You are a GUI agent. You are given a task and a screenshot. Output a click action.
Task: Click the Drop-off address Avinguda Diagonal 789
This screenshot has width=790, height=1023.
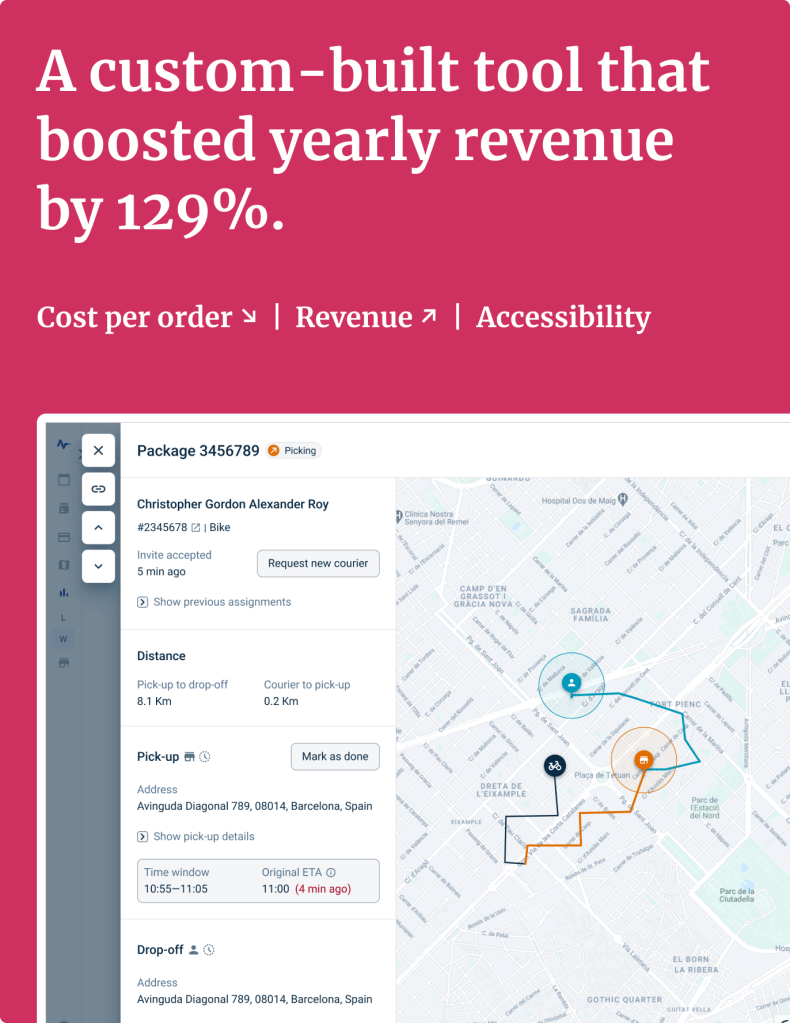[254, 999]
